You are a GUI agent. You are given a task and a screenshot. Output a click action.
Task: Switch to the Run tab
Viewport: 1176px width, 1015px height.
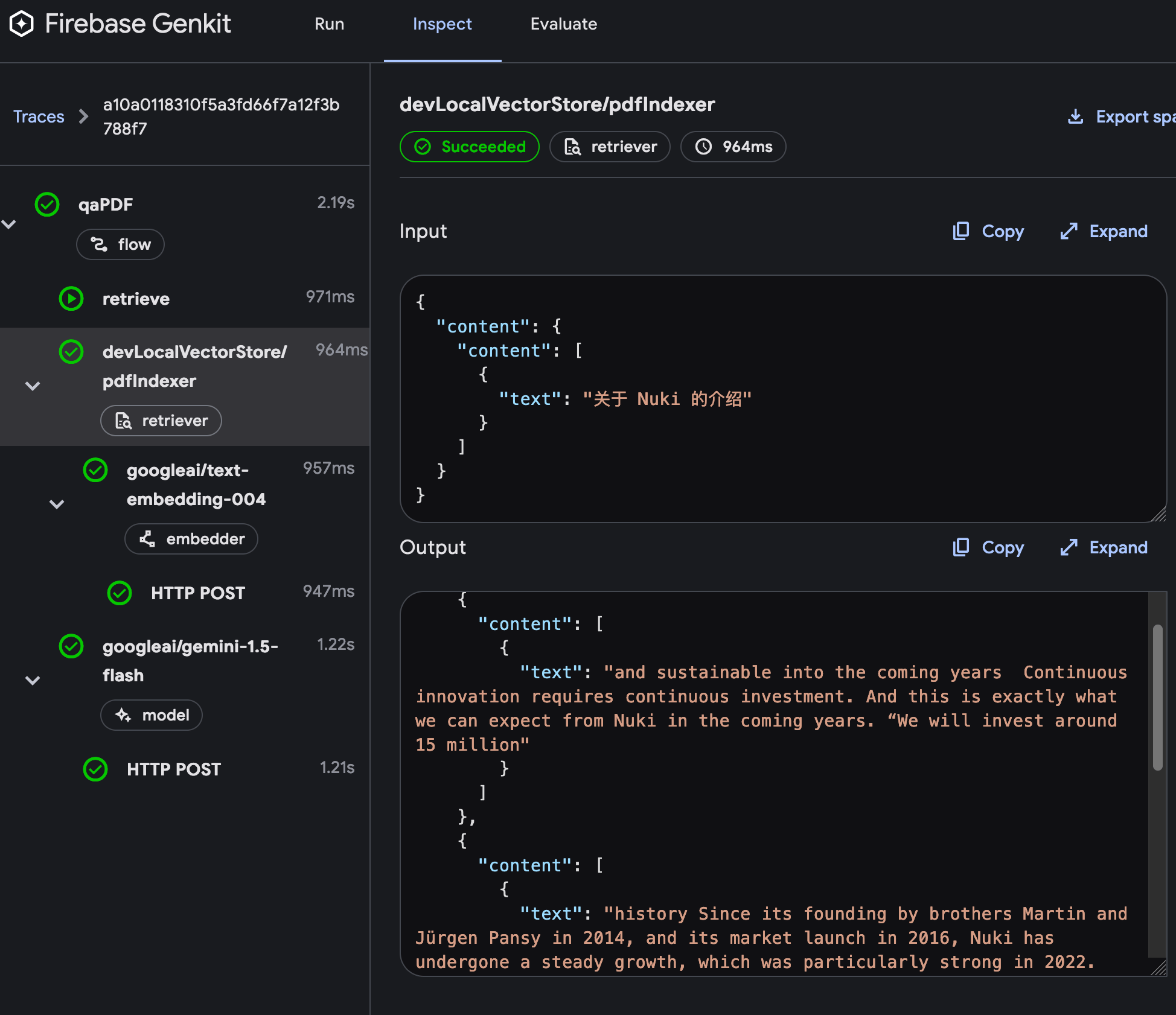point(329,24)
